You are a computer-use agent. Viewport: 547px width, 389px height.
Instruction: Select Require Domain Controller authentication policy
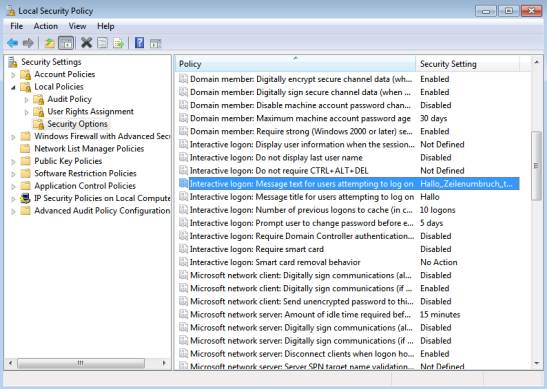coord(302,236)
